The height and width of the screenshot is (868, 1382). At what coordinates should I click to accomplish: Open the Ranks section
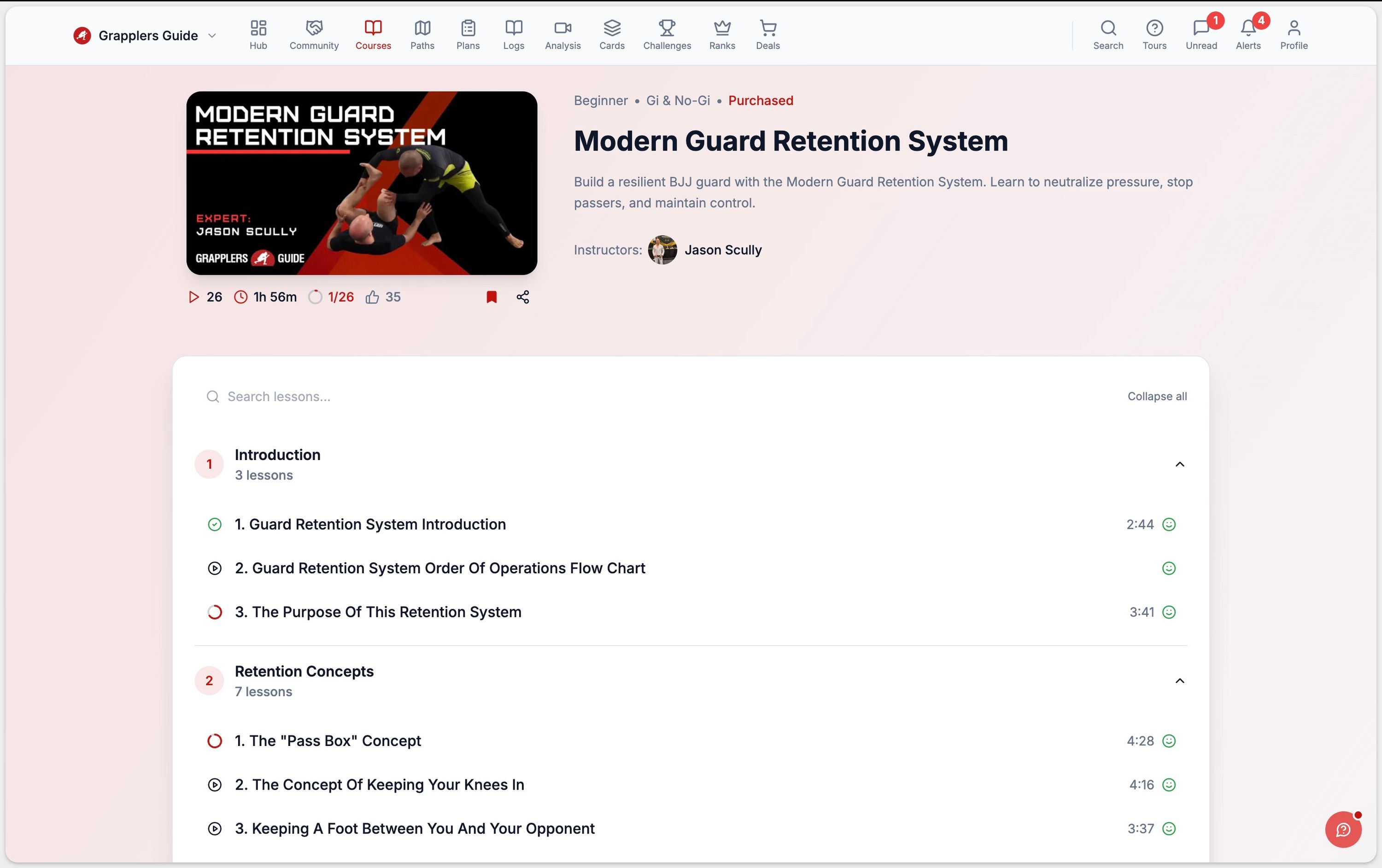click(x=722, y=35)
